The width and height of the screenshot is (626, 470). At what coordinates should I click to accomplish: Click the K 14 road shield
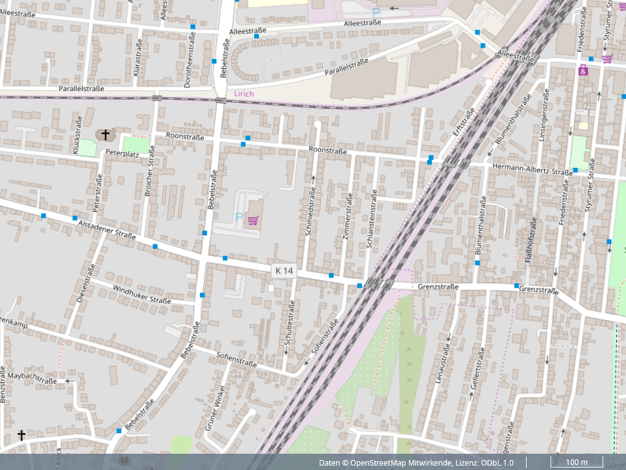285,271
